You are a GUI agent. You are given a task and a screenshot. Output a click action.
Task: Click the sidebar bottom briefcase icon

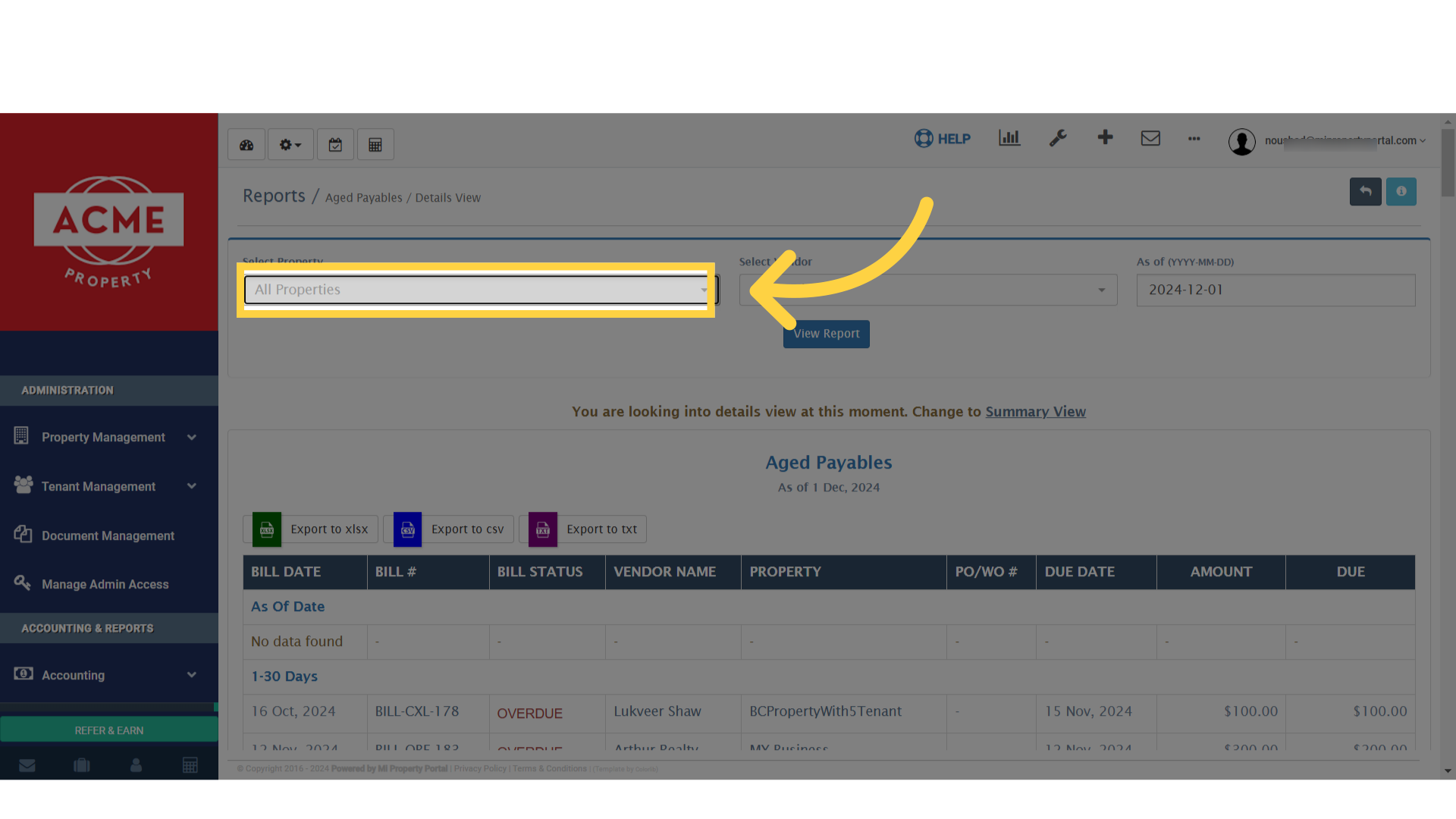coord(82,765)
